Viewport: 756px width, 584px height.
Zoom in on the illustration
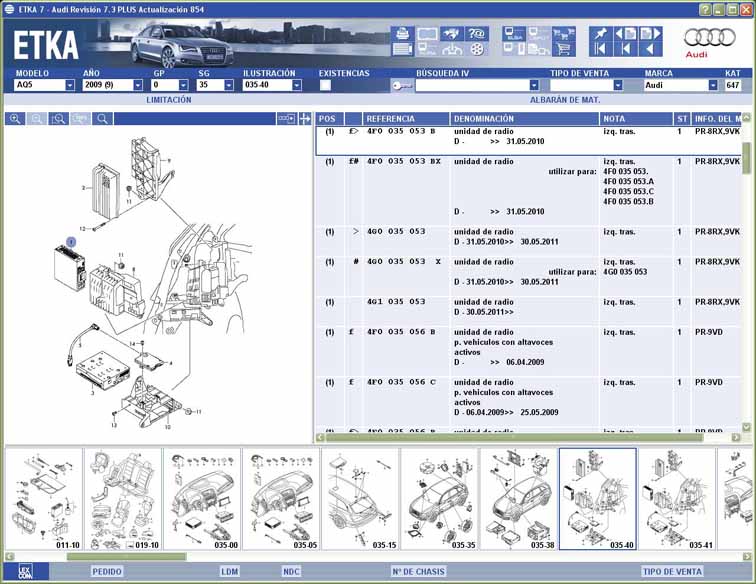click(15, 119)
